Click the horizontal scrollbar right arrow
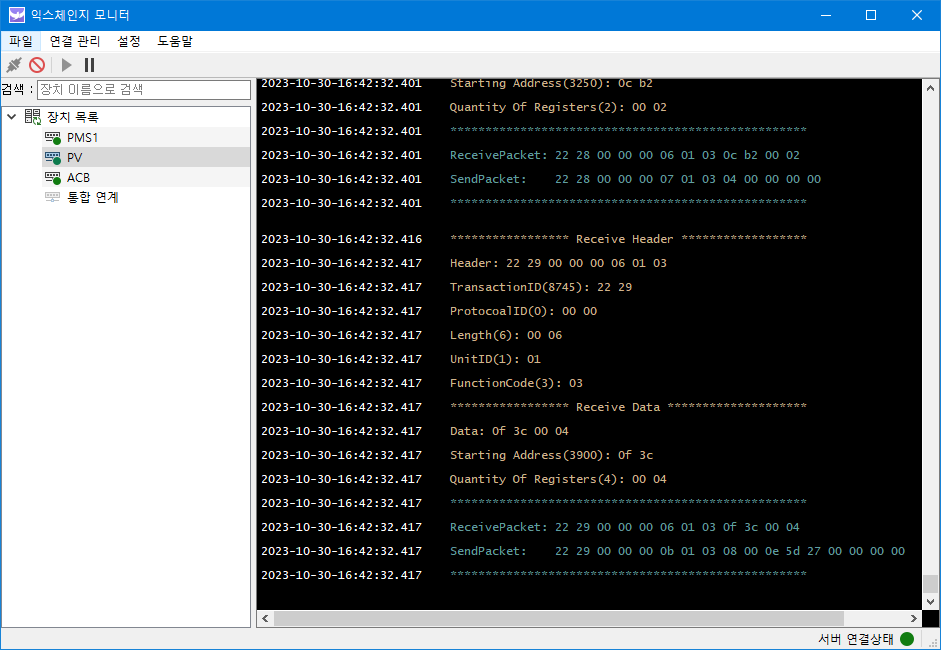The height and width of the screenshot is (650, 941). pos(913,619)
